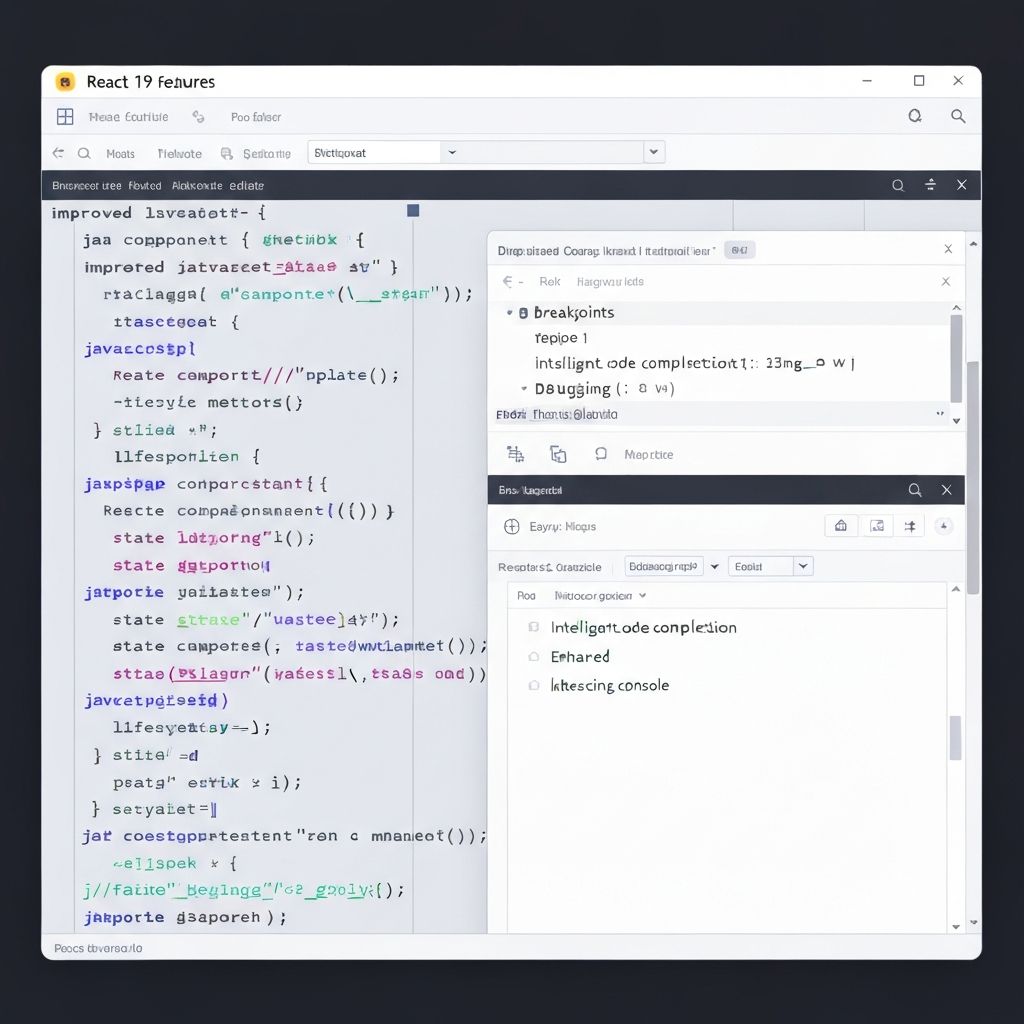Click the Mapctice button

[x=648, y=455]
